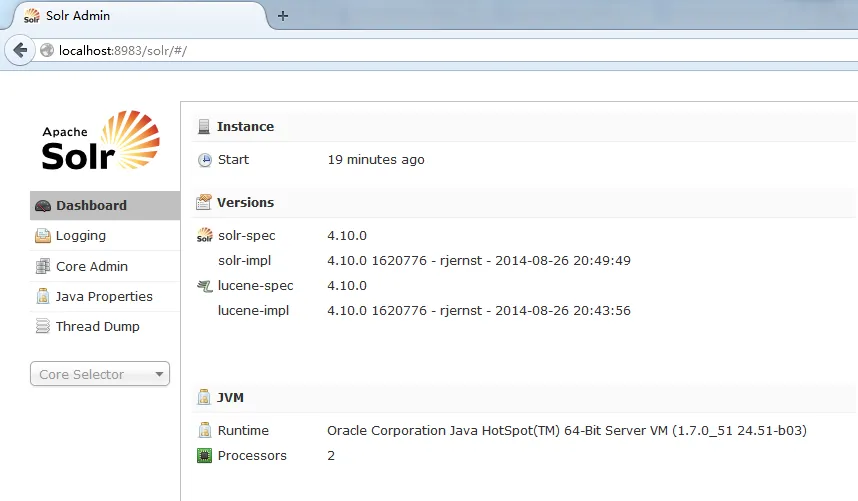The height and width of the screenshot is (501, 858).
Task: Click the lucene-spec Lucene icon
Action: click(205, 286)
